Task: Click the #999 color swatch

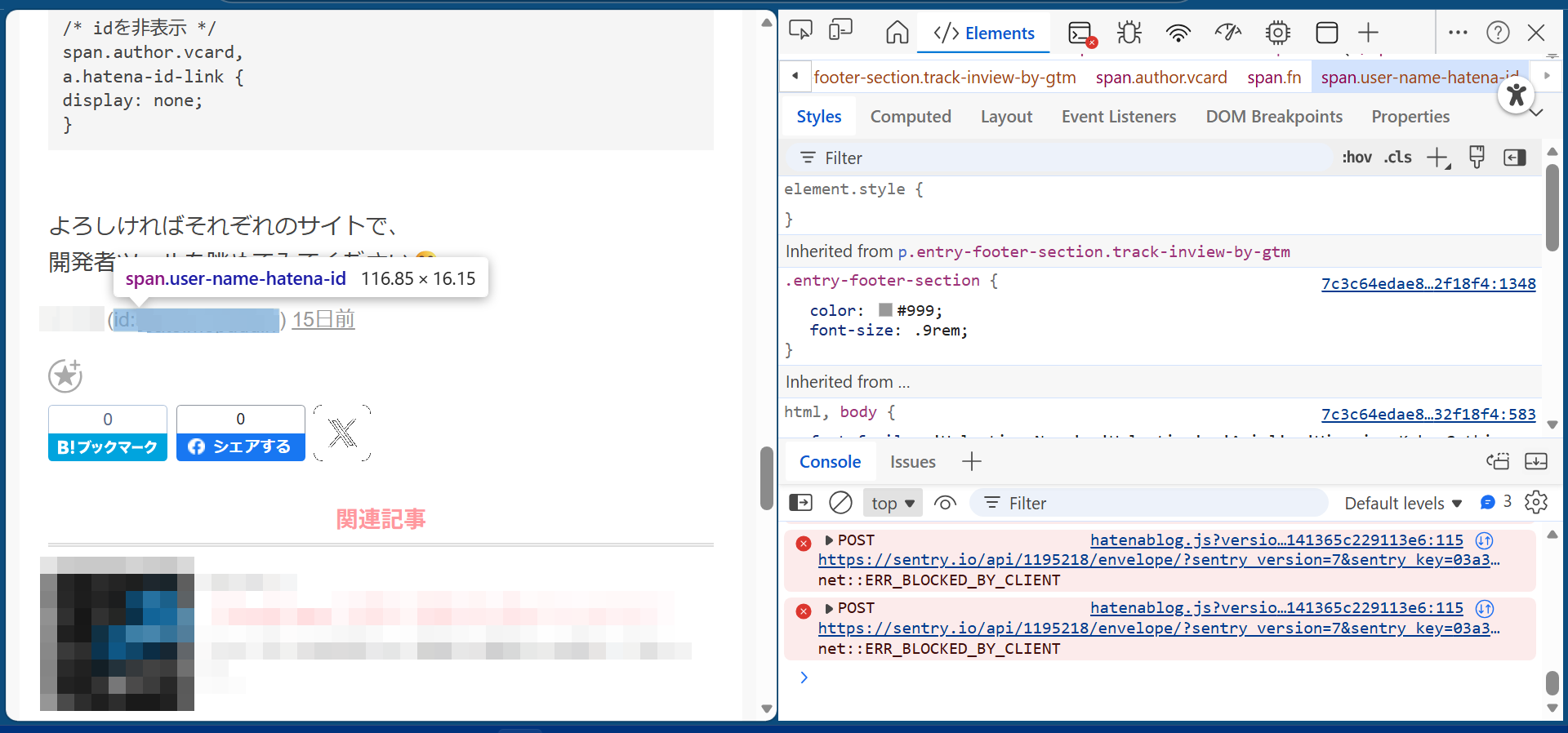Action: [x=885, y=310]
